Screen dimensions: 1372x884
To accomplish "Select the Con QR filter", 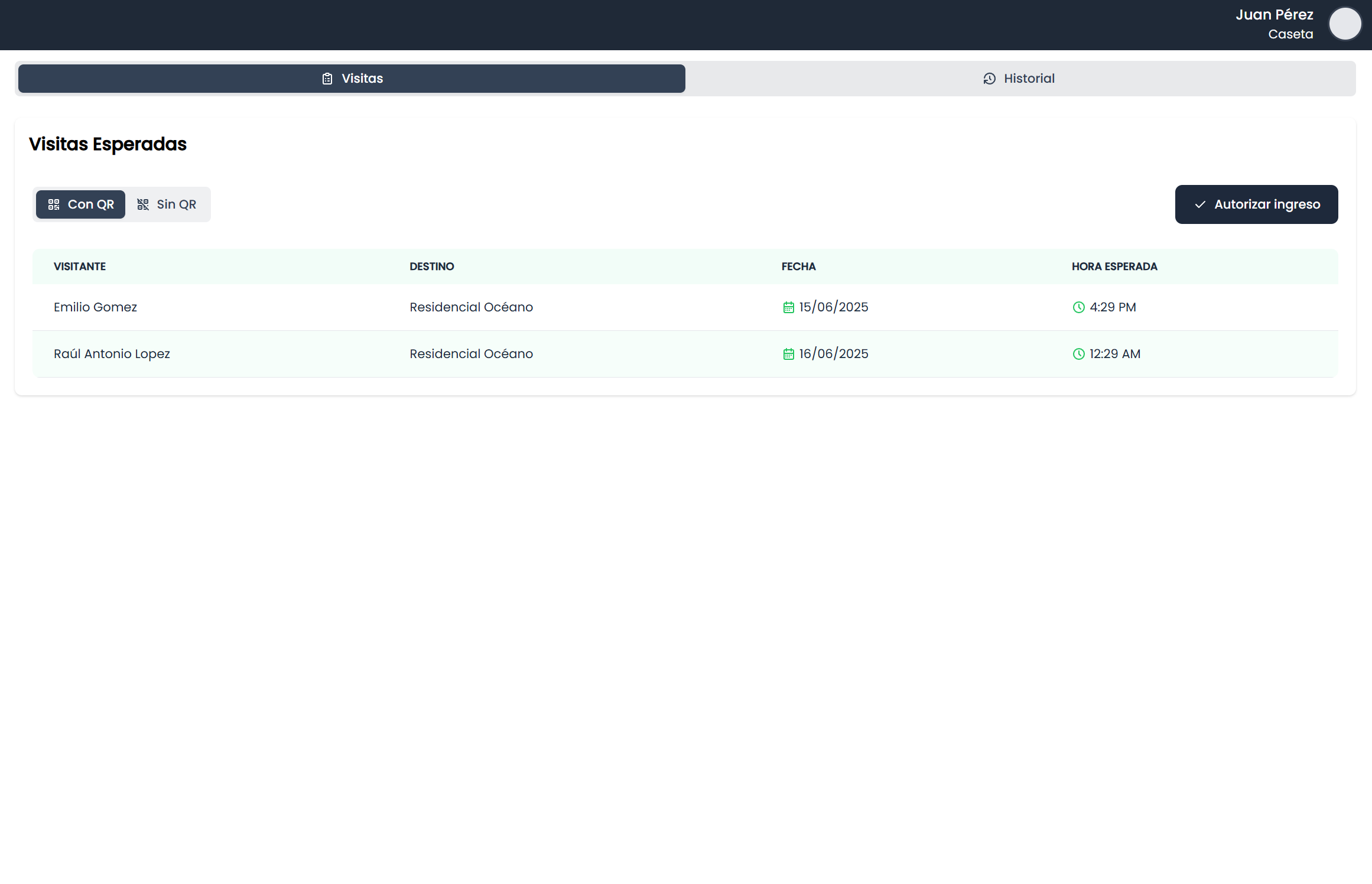I will pos(81,204).
